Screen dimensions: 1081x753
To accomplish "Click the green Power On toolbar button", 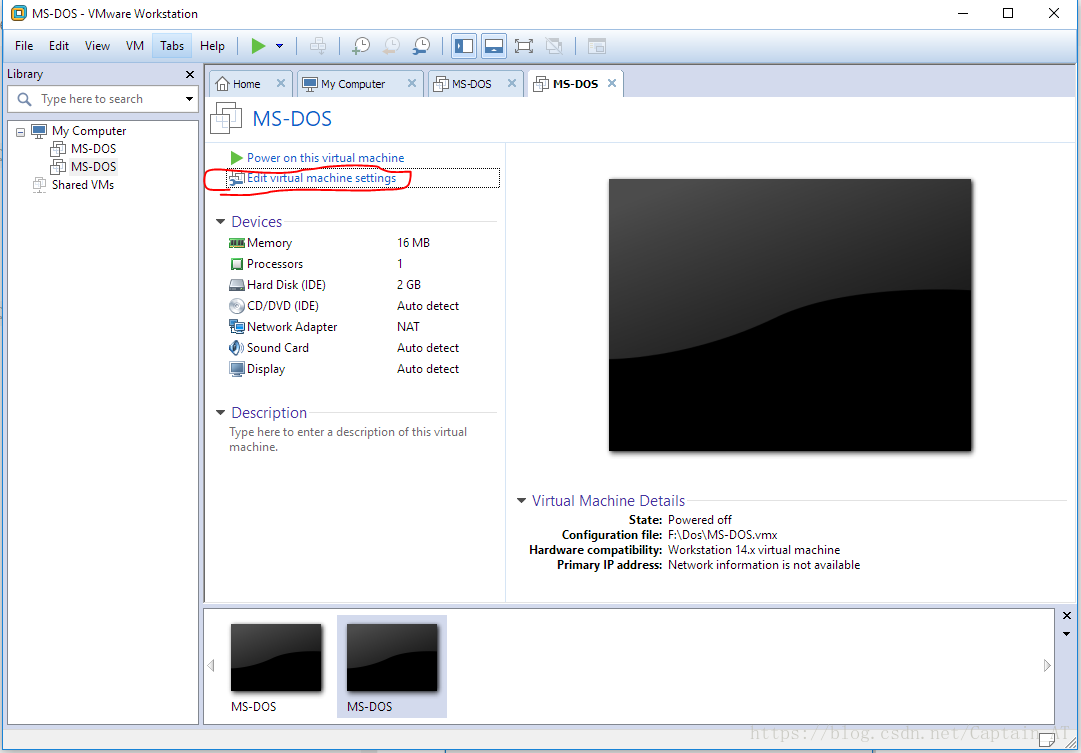I will click(x=259, y=46).
